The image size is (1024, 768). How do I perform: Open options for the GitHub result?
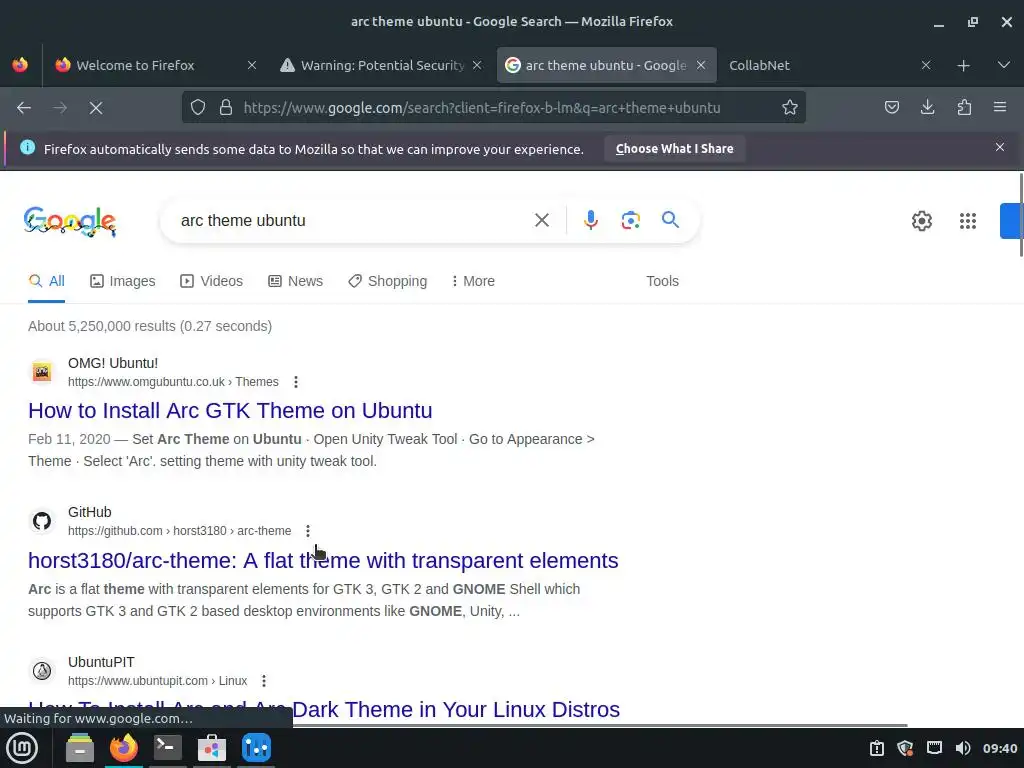coord(308,531)
